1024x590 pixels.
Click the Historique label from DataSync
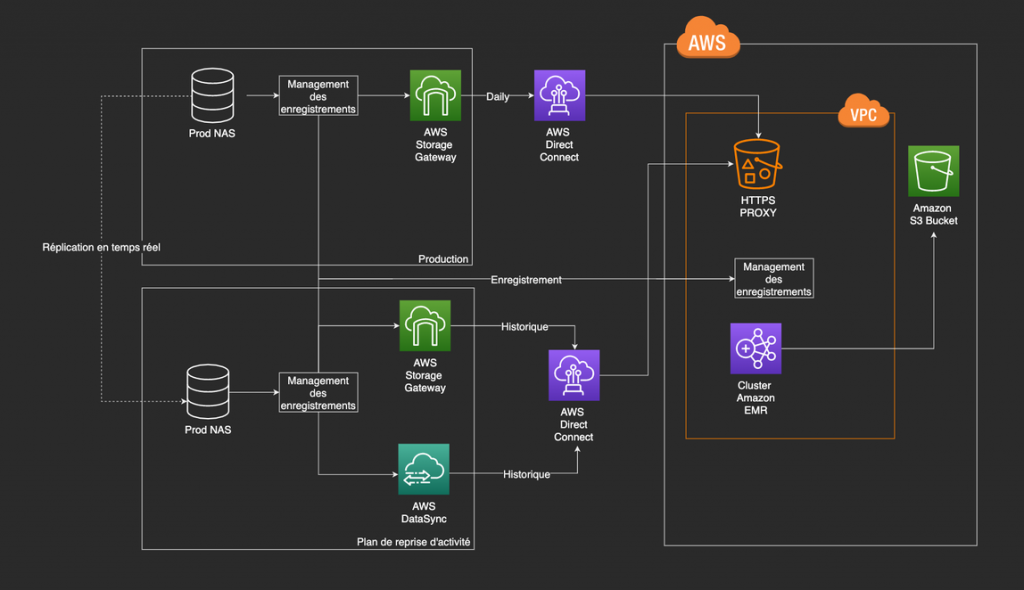click(x=526, y=474)
